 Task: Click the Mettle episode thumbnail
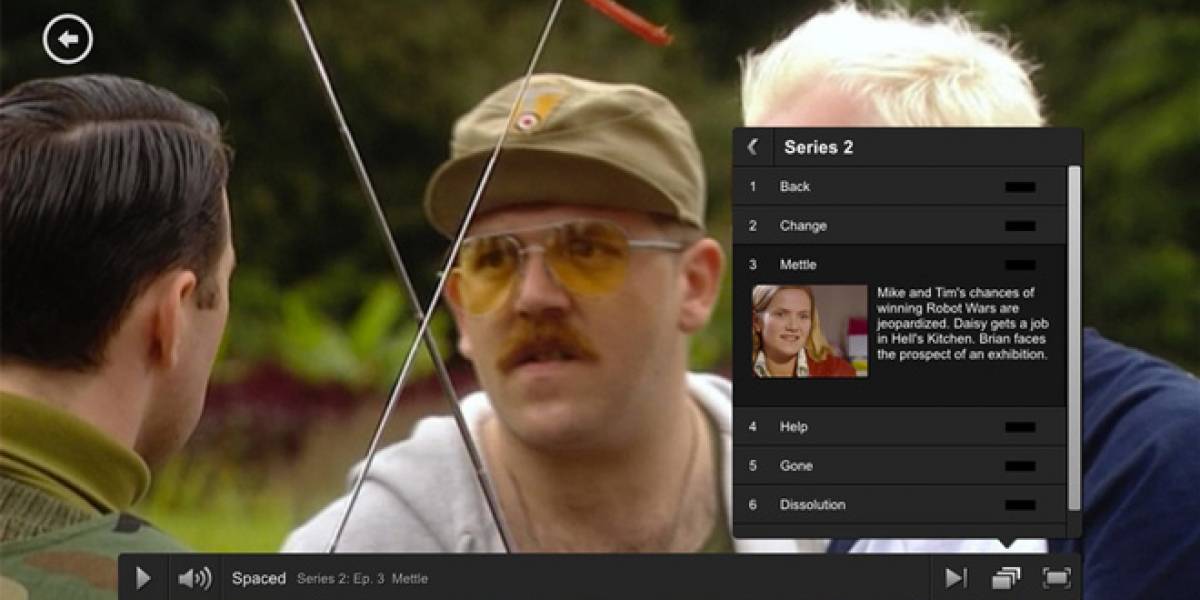[810, 331]
